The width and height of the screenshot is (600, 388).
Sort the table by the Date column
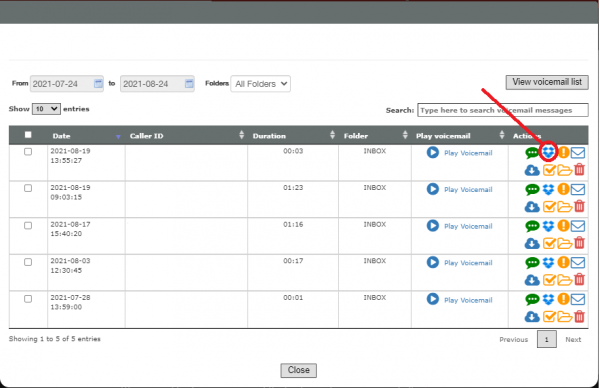[86, 136]
